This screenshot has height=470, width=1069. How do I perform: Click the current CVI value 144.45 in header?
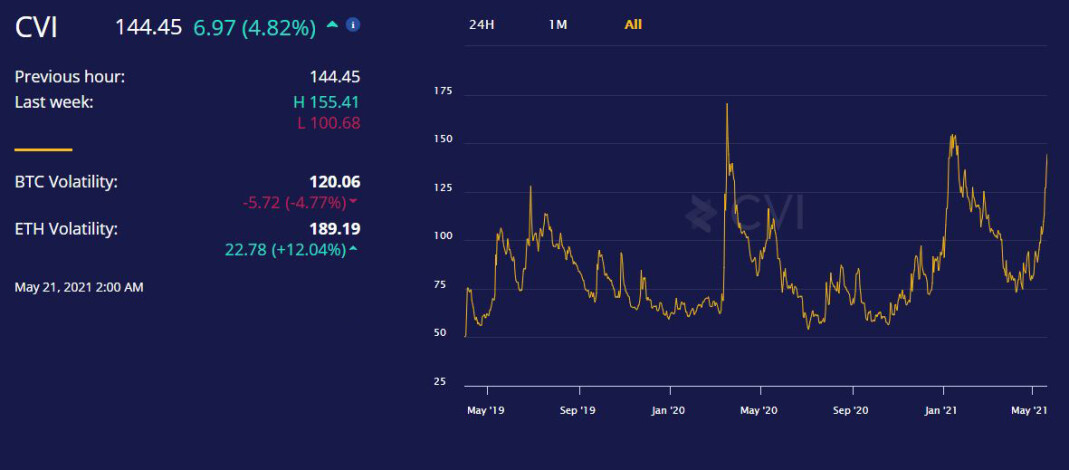click(149, 27)
